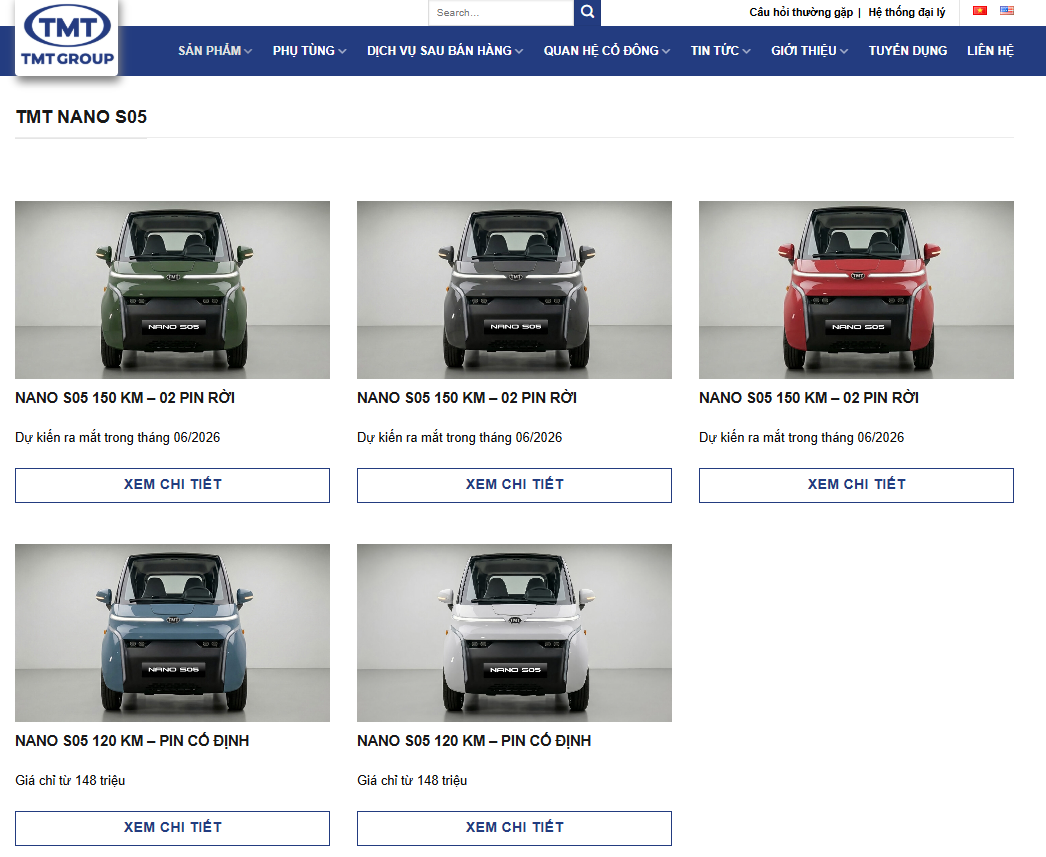Click the search magnifier button
This screenshot has width=1046, height=857.
point(587,12)
